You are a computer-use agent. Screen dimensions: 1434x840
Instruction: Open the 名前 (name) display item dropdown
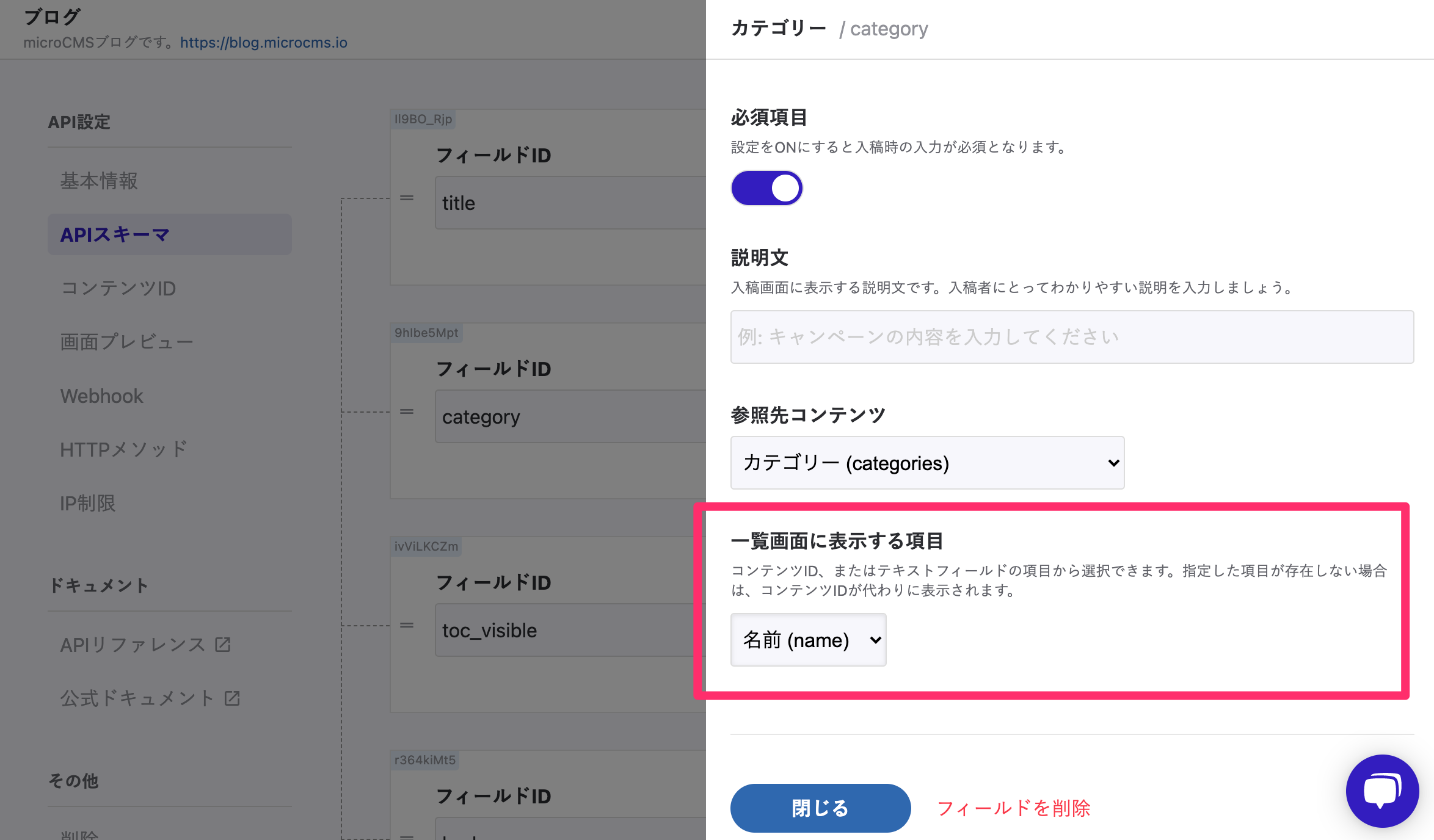click(808, 640)
